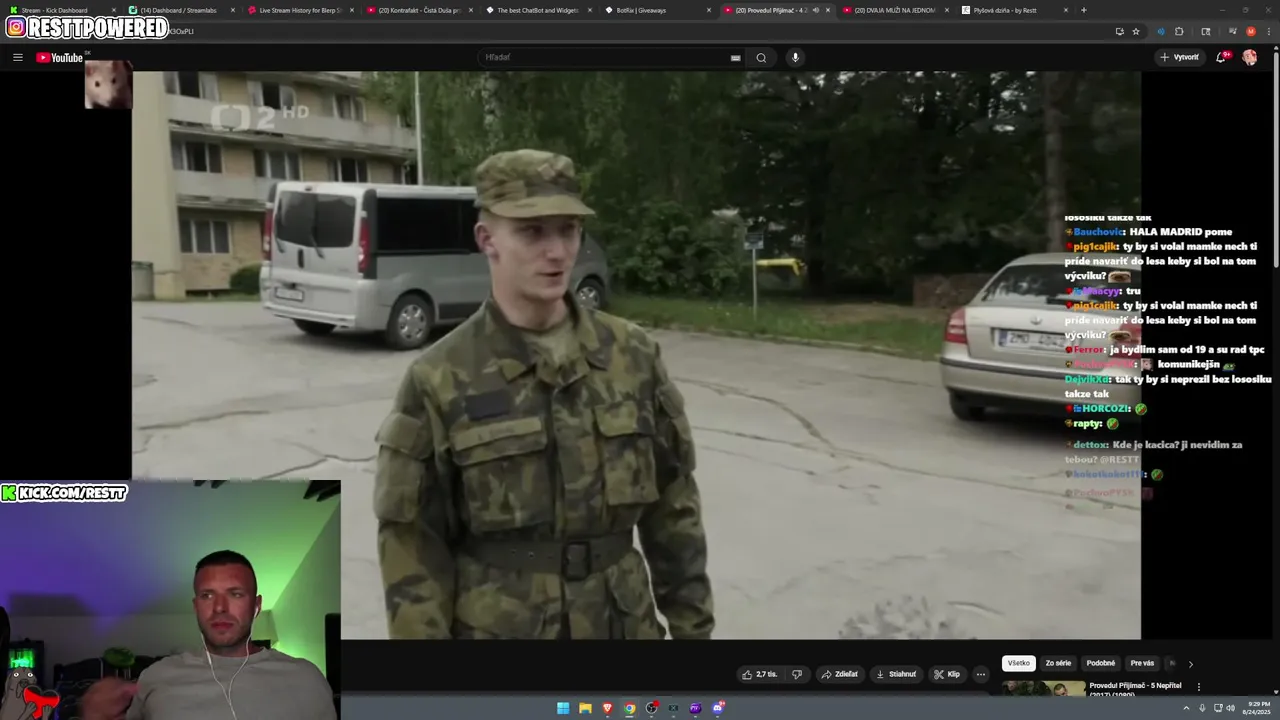Open Brave browser from taskbar

coord(607,708)
